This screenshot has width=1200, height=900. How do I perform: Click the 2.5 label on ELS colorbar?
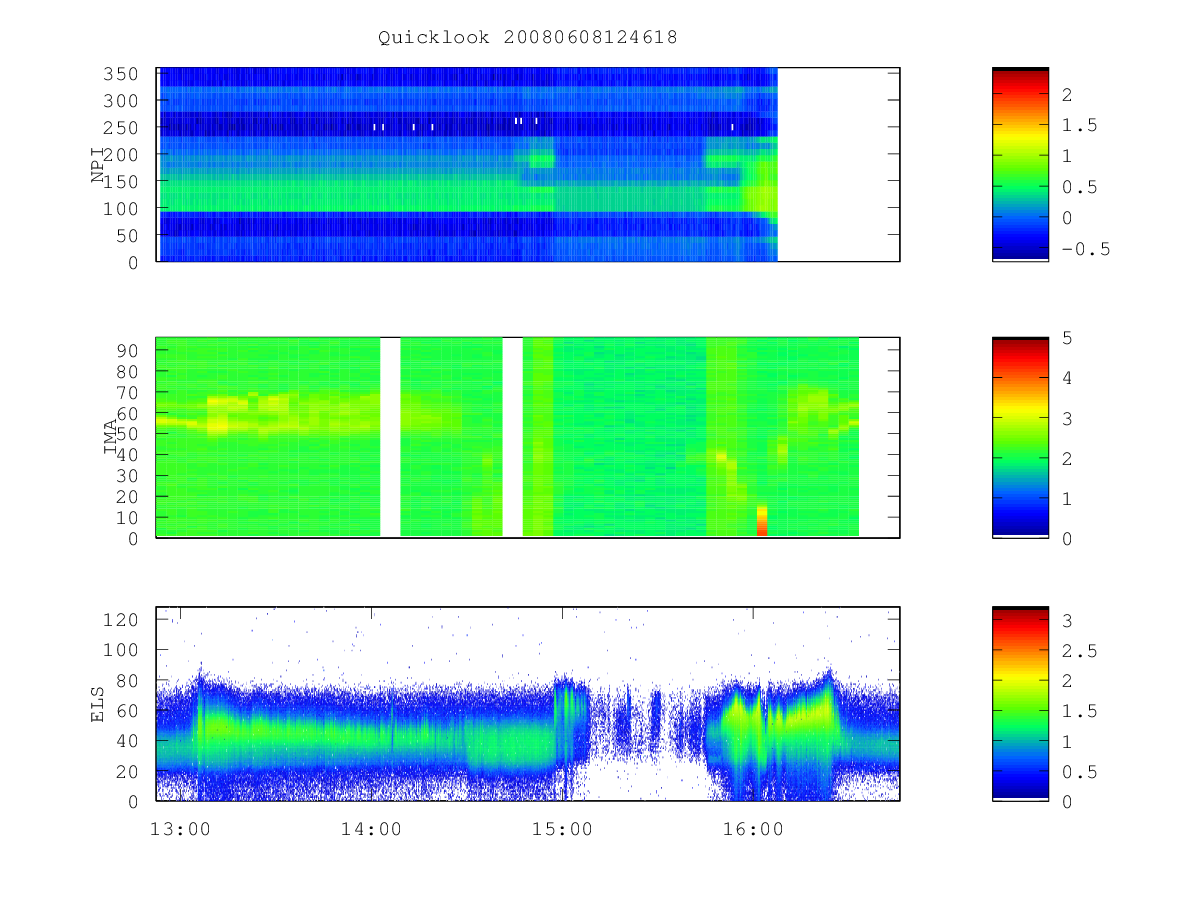1079,651
